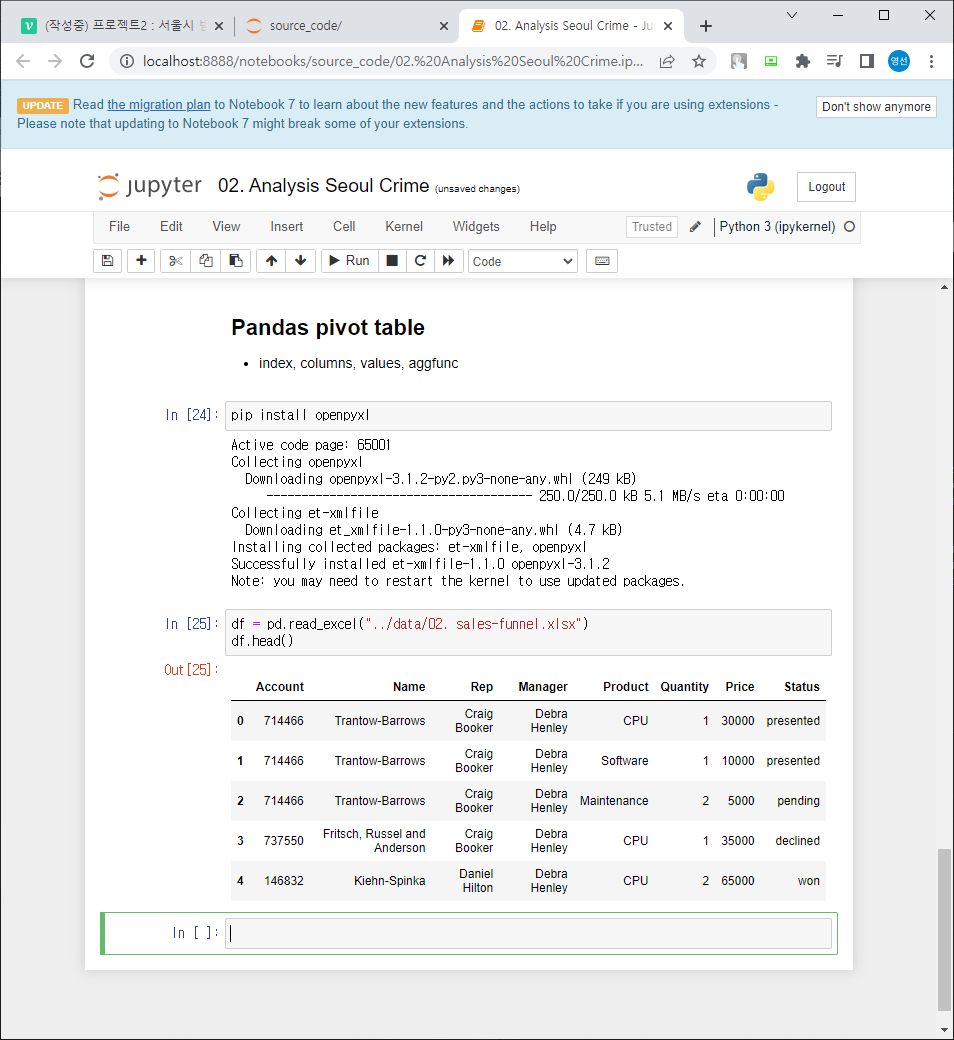Click the empty code cell input
This screenshot has height=1040, width=954.
528,933
